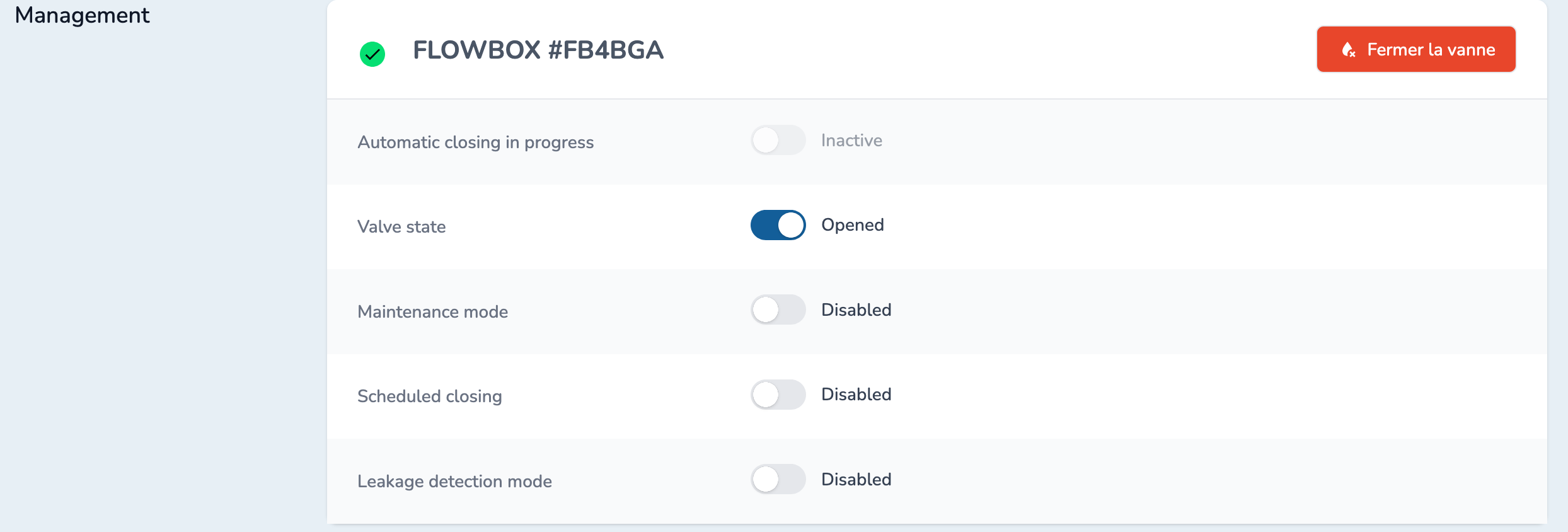The height and width of the screenshot is (532, 1568).
Task: Click the Automatic closing in progress label
Action: (476, 142)
